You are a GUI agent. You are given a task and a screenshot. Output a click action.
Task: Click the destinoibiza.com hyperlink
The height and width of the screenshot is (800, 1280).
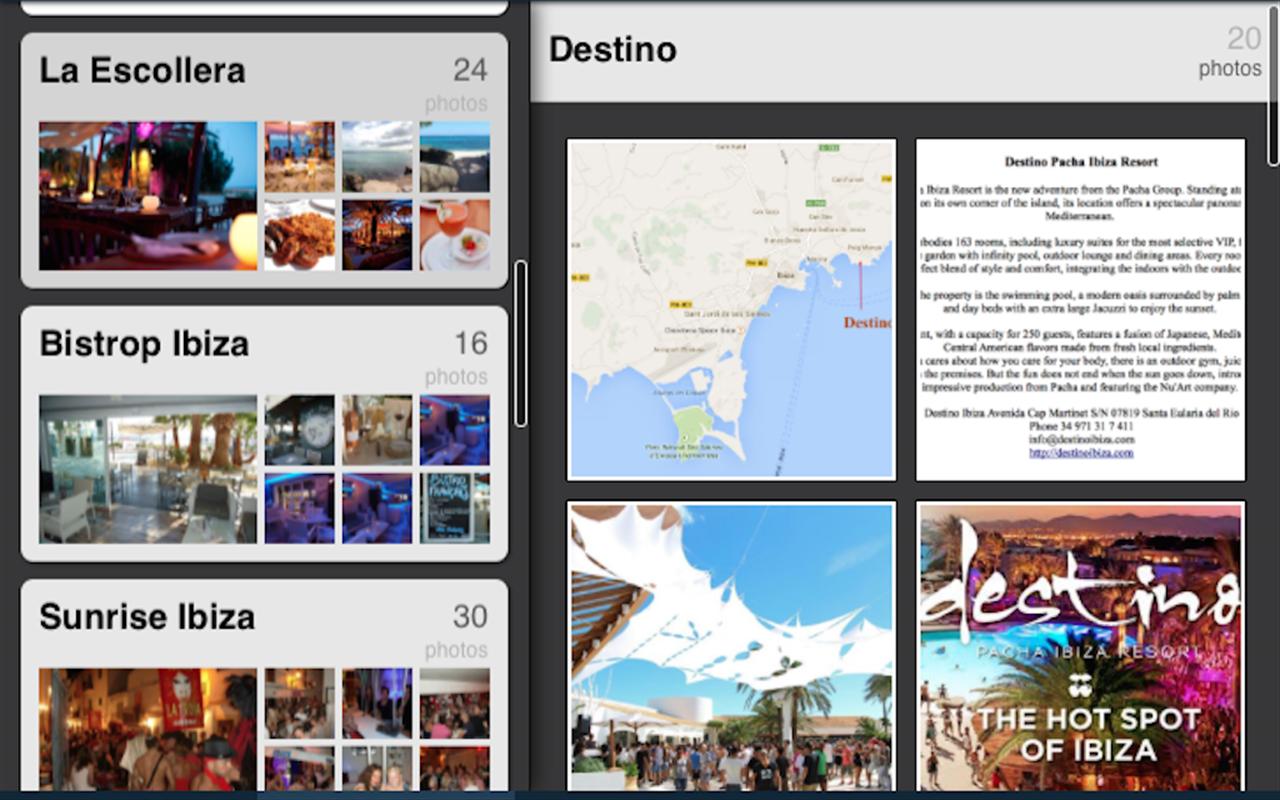(x=1081, y=453)
